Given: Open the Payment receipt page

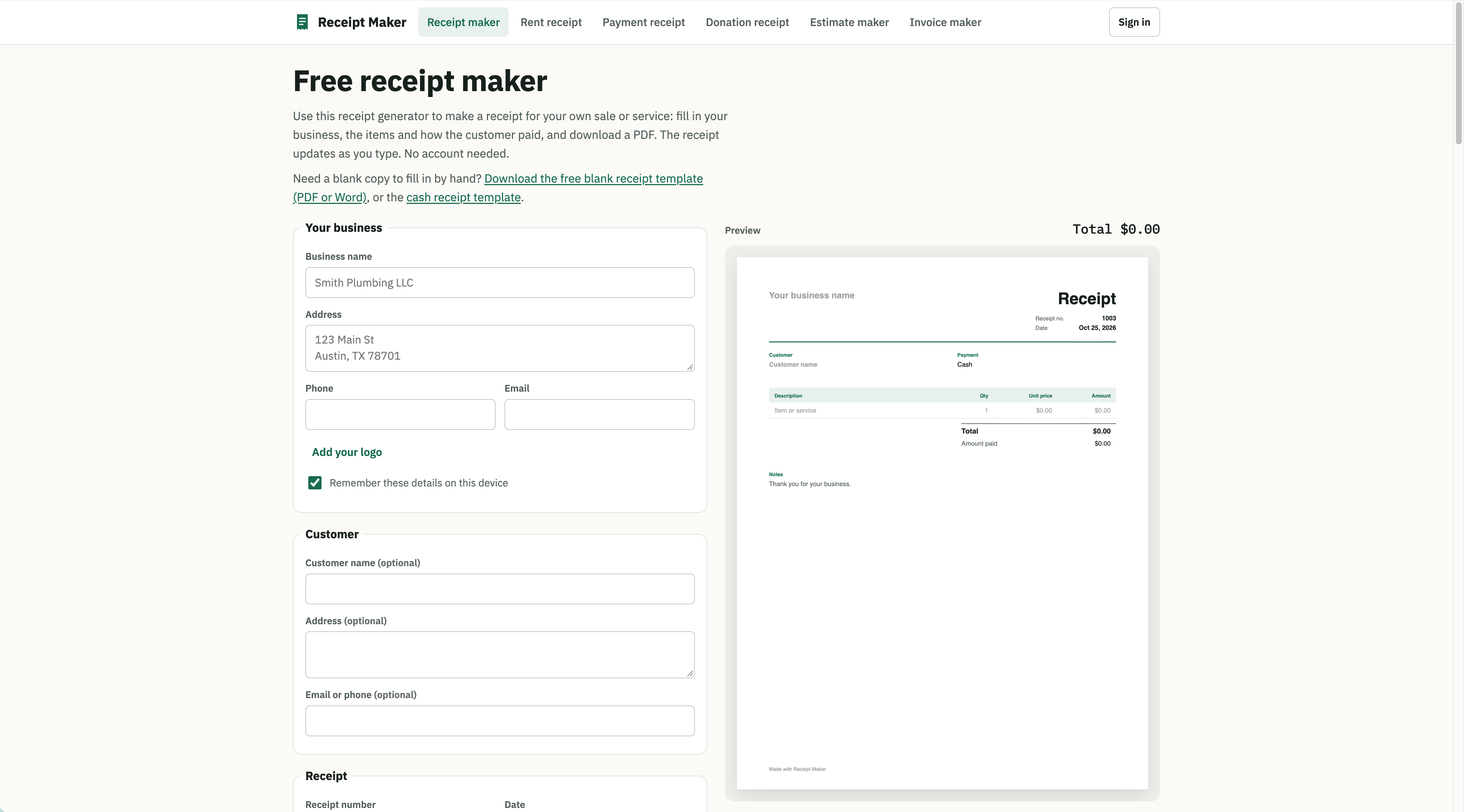Looking at the screenshot, I should click(x=643, y=22).
